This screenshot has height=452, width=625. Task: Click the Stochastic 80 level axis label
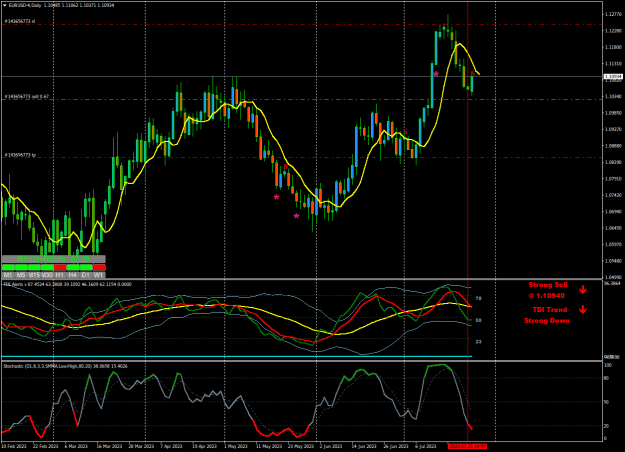(607, 378)
